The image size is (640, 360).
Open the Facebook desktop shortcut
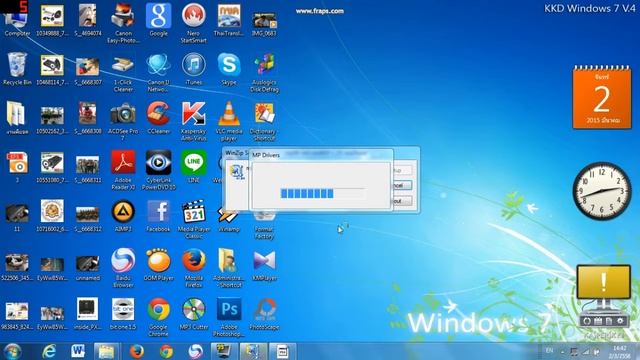[x=158, y=216]
